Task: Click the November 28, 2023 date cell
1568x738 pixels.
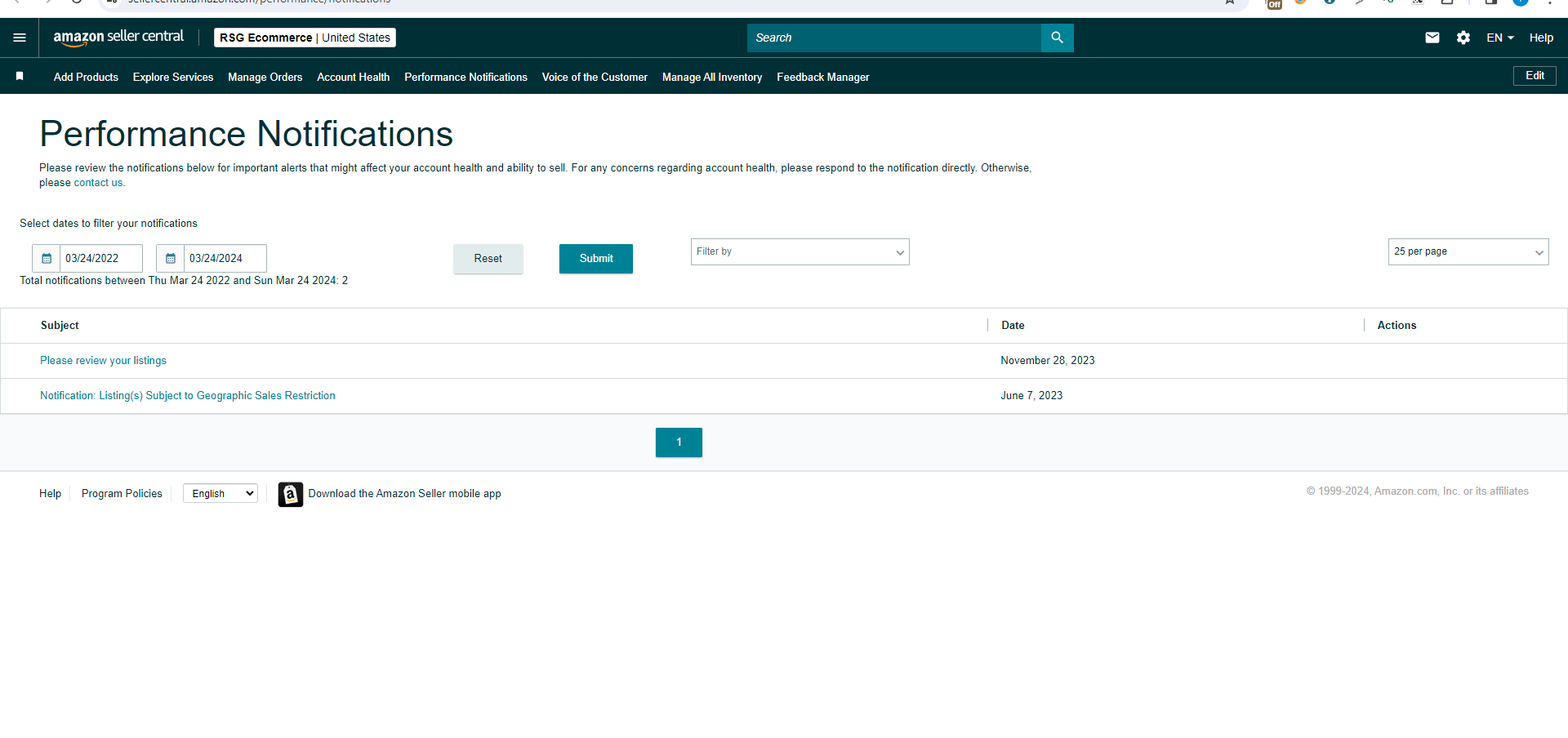Action: pos(1048,360)
